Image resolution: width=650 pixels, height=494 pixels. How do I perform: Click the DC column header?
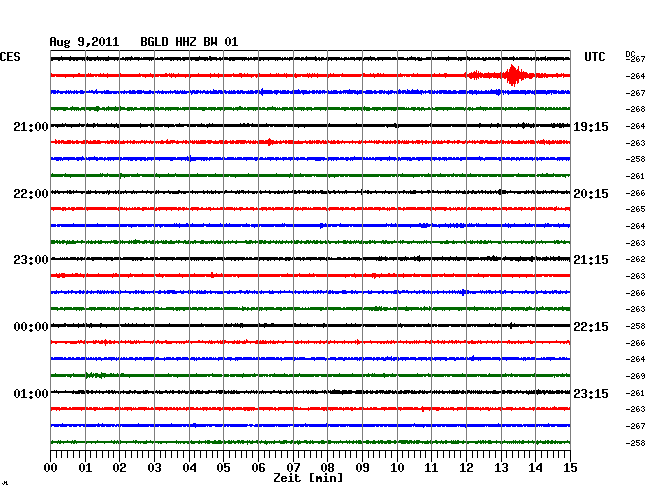pos(630,53)
